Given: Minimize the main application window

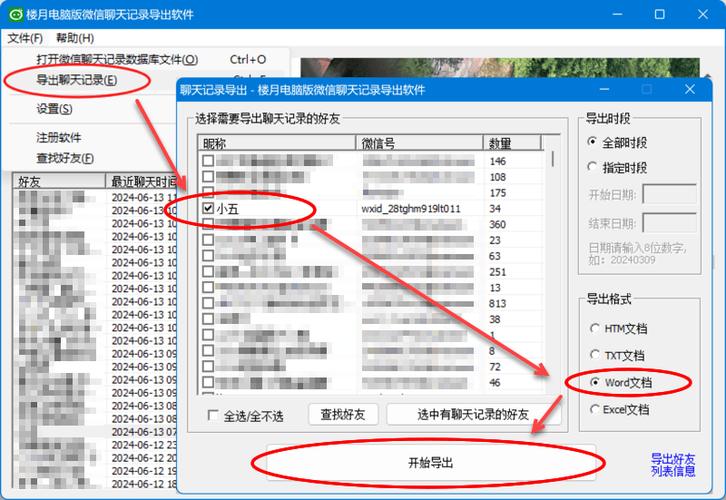Looking at the screenshot, I should 617,14.
